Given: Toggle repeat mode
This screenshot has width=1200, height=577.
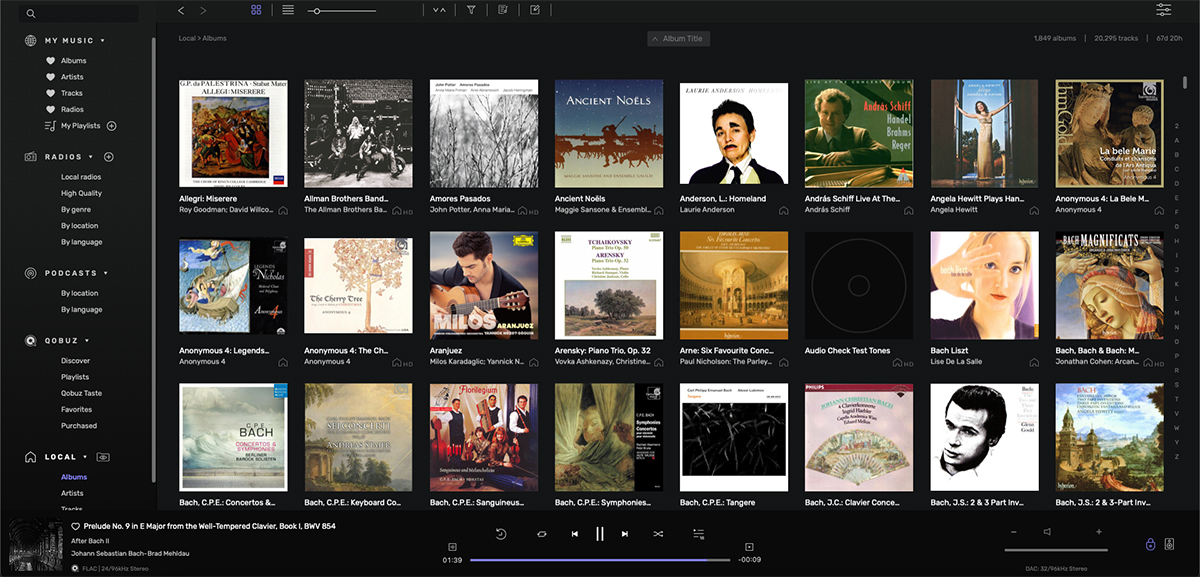Looking at the screenshot, I should (543, 534).
